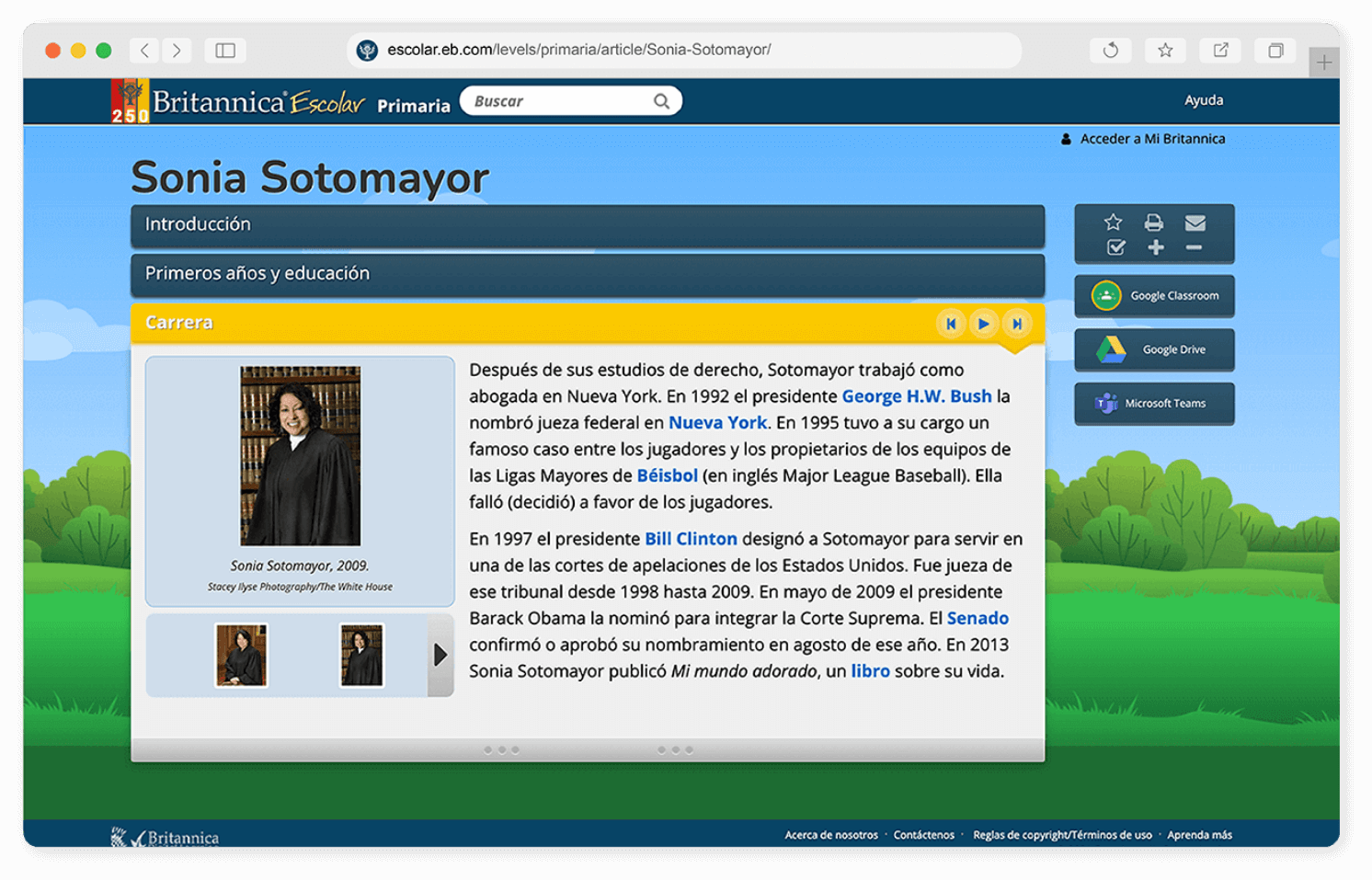Open a new tab with plus button
Screen dimensions: 1372x880
[1324, 63]
